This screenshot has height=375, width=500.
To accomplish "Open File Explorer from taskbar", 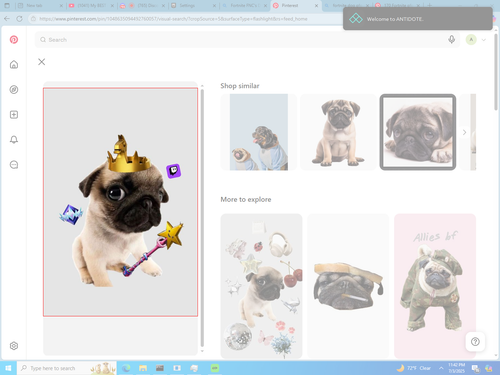I will [143, 368].
